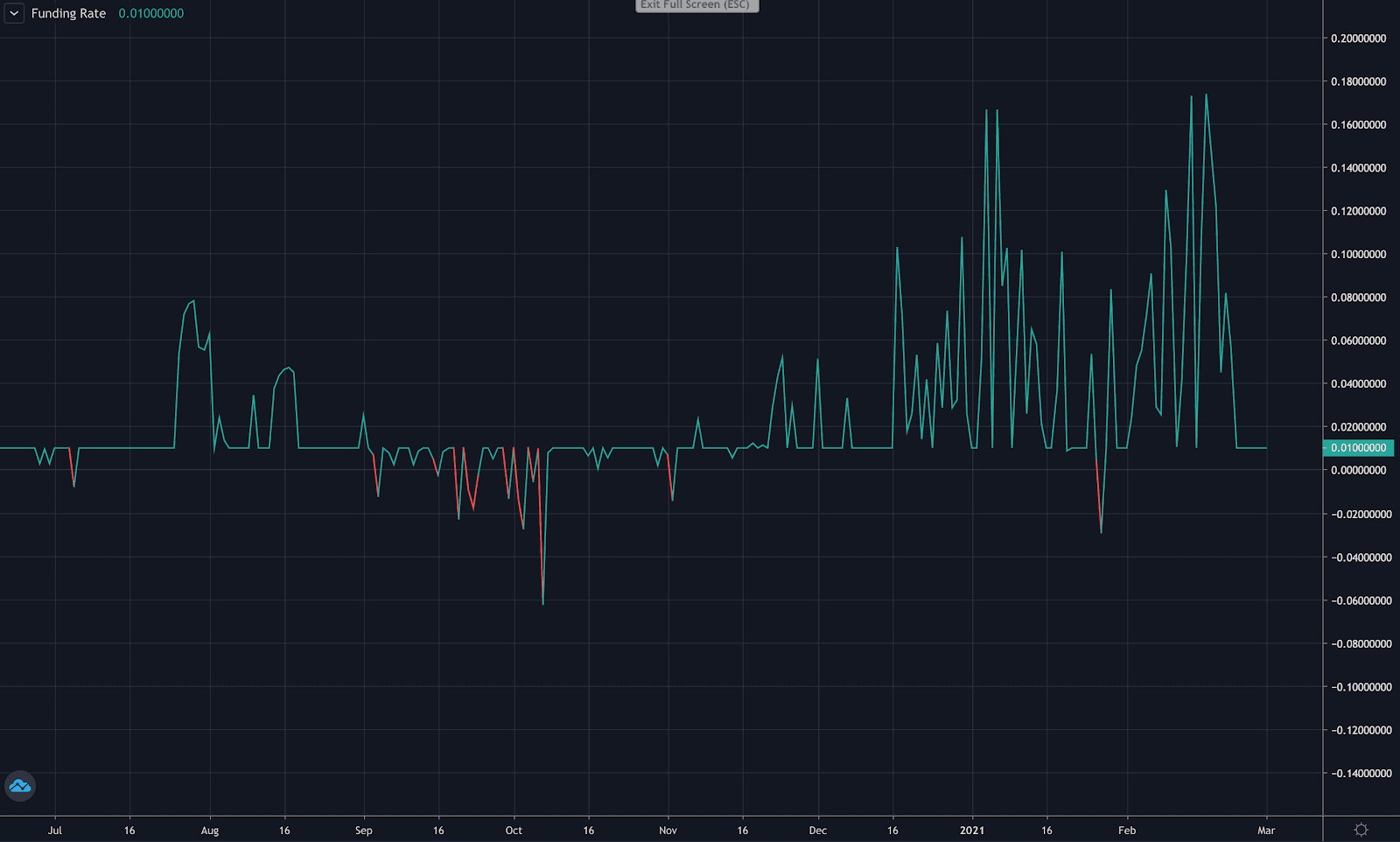Select the 2021 year label on time axis
This screenshot has width=1400, height=842.
(x=972, y=830)
